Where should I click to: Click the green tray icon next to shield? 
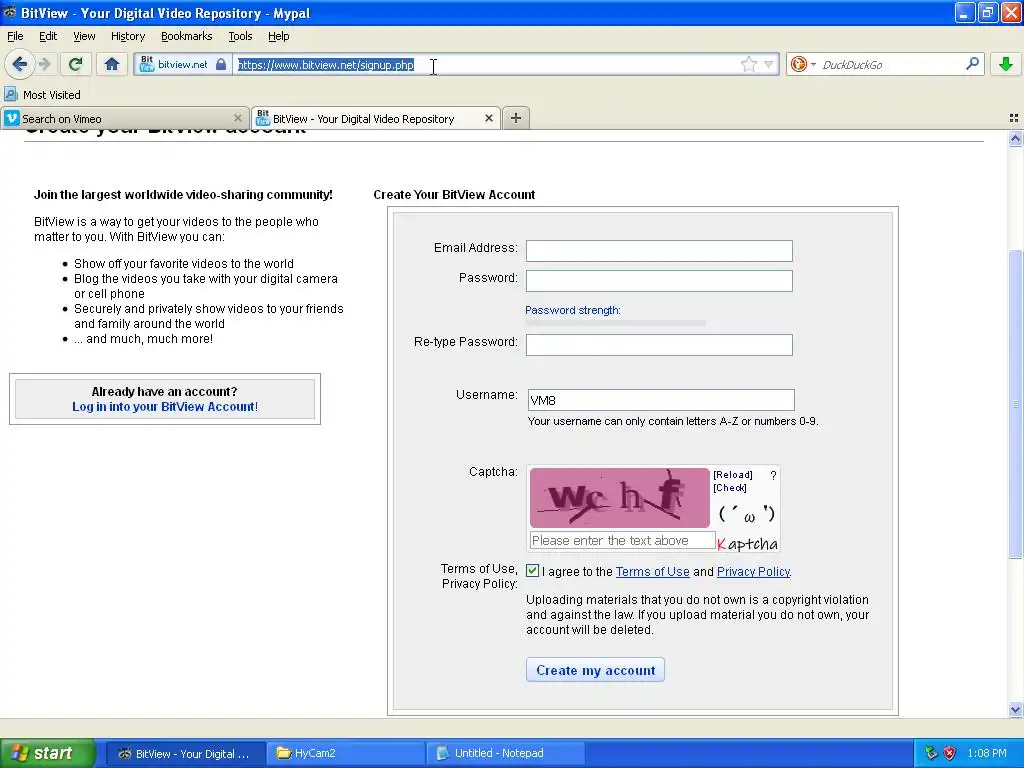click(931, 754)
